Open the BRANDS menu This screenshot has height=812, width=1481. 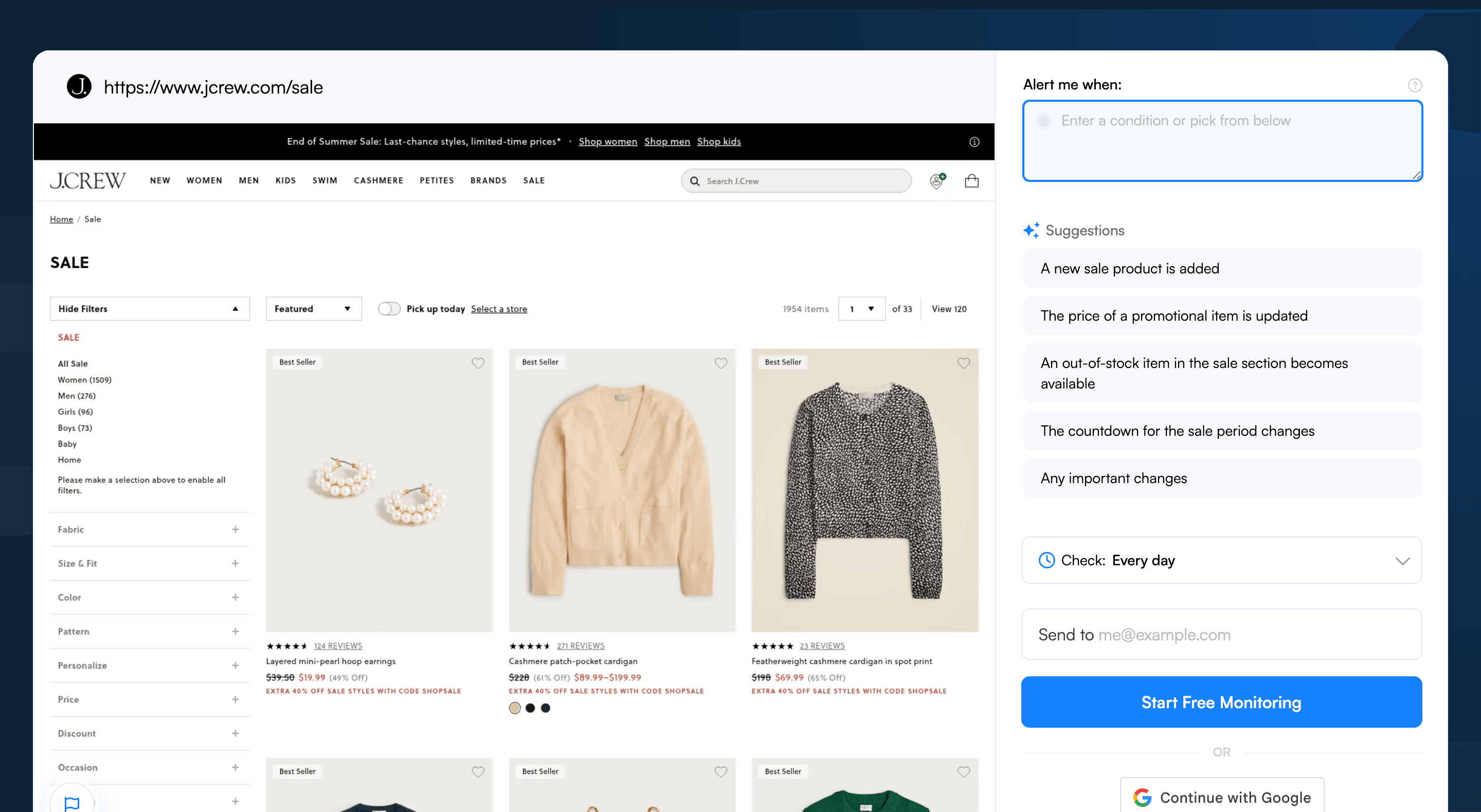point(488,180)
